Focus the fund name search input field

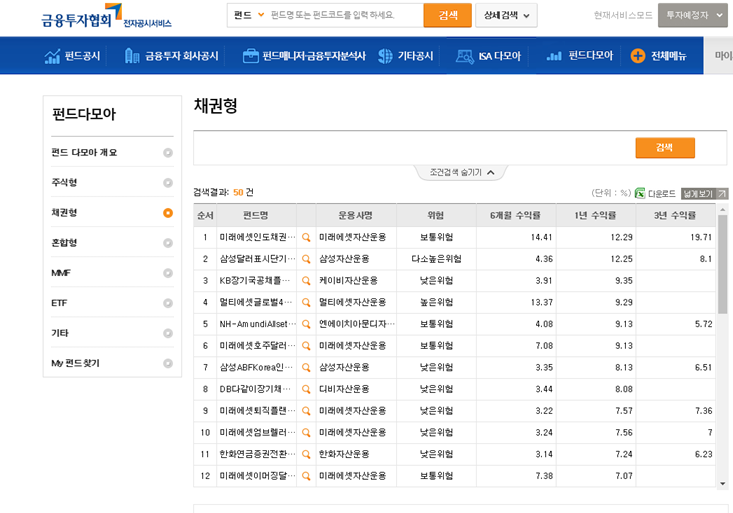coord(345,15)
